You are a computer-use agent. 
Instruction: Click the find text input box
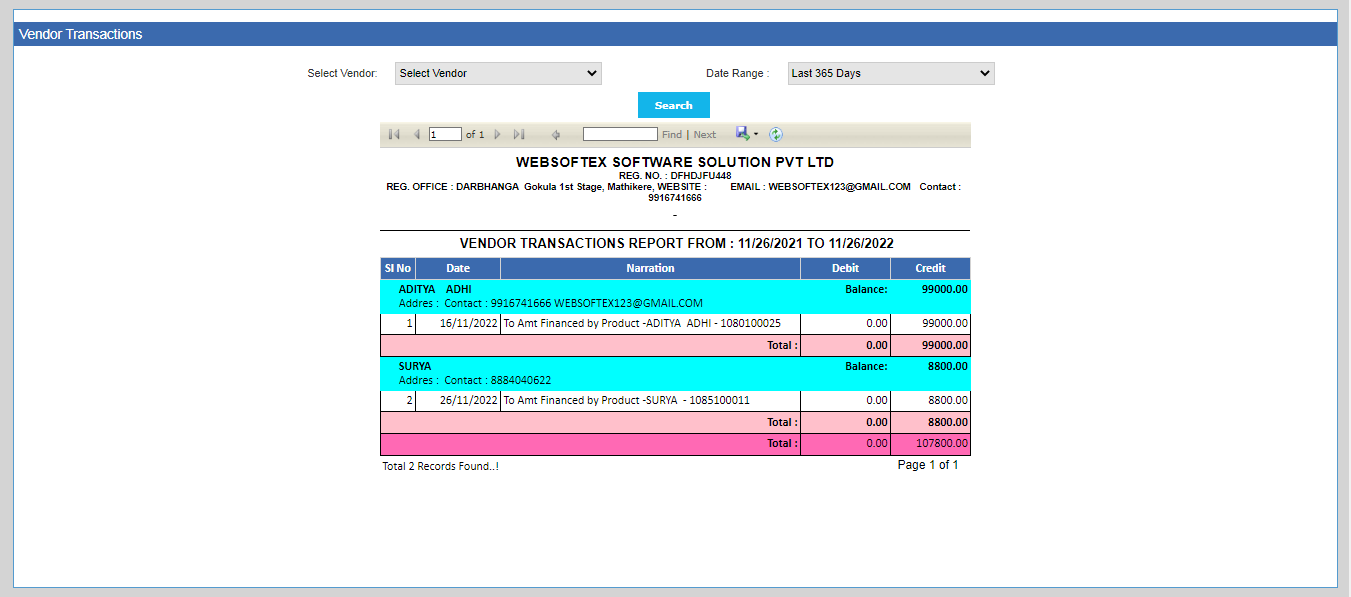(x=620, y=134)
